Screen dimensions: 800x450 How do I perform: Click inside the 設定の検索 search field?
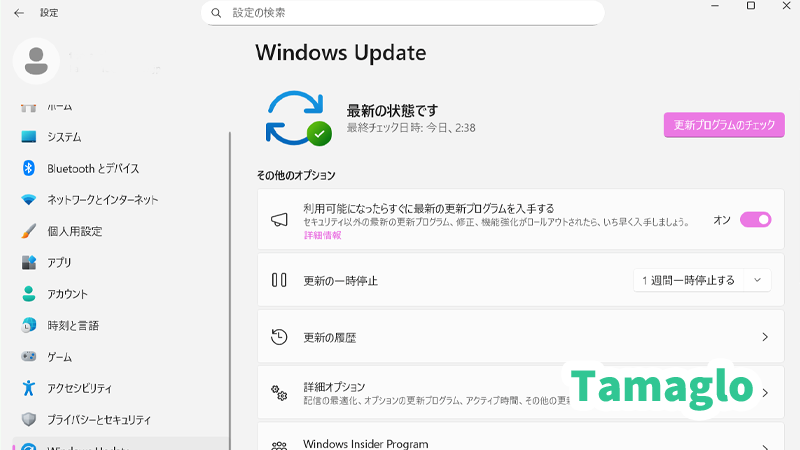click(410, 12)
